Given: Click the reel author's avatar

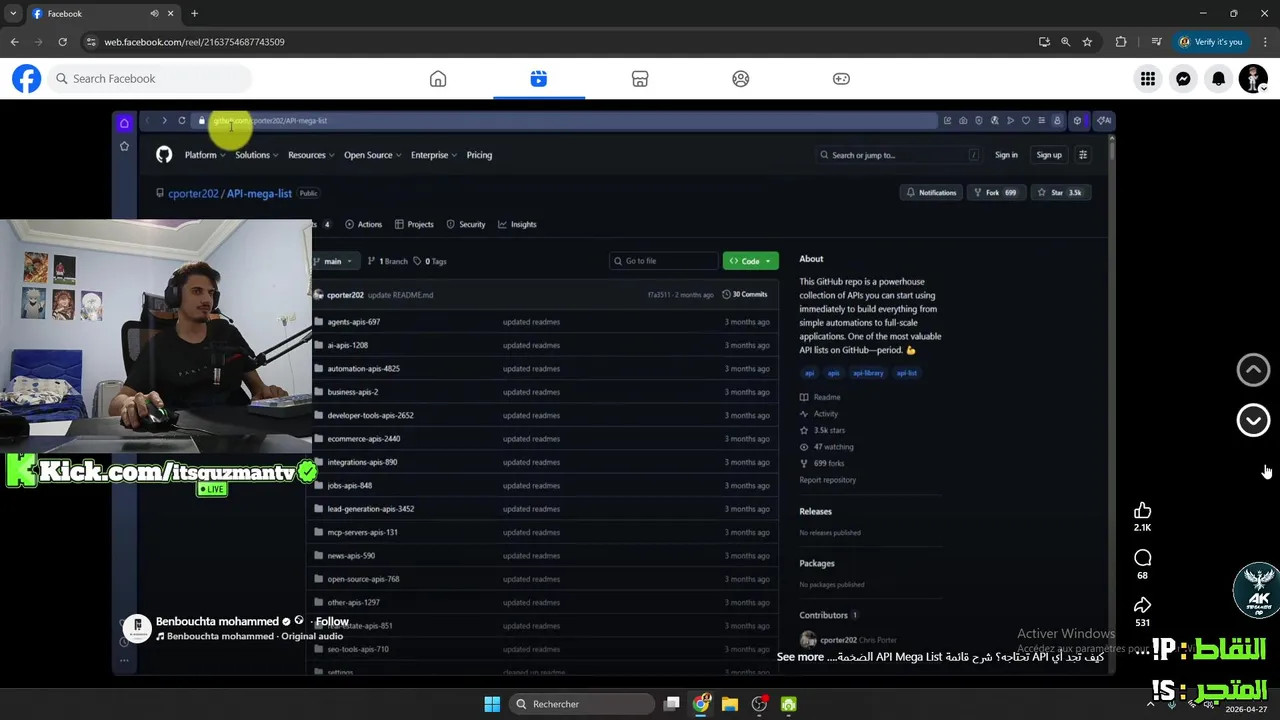Looking at the screenshot, I should pyautogui.click(x=137, y=627).
